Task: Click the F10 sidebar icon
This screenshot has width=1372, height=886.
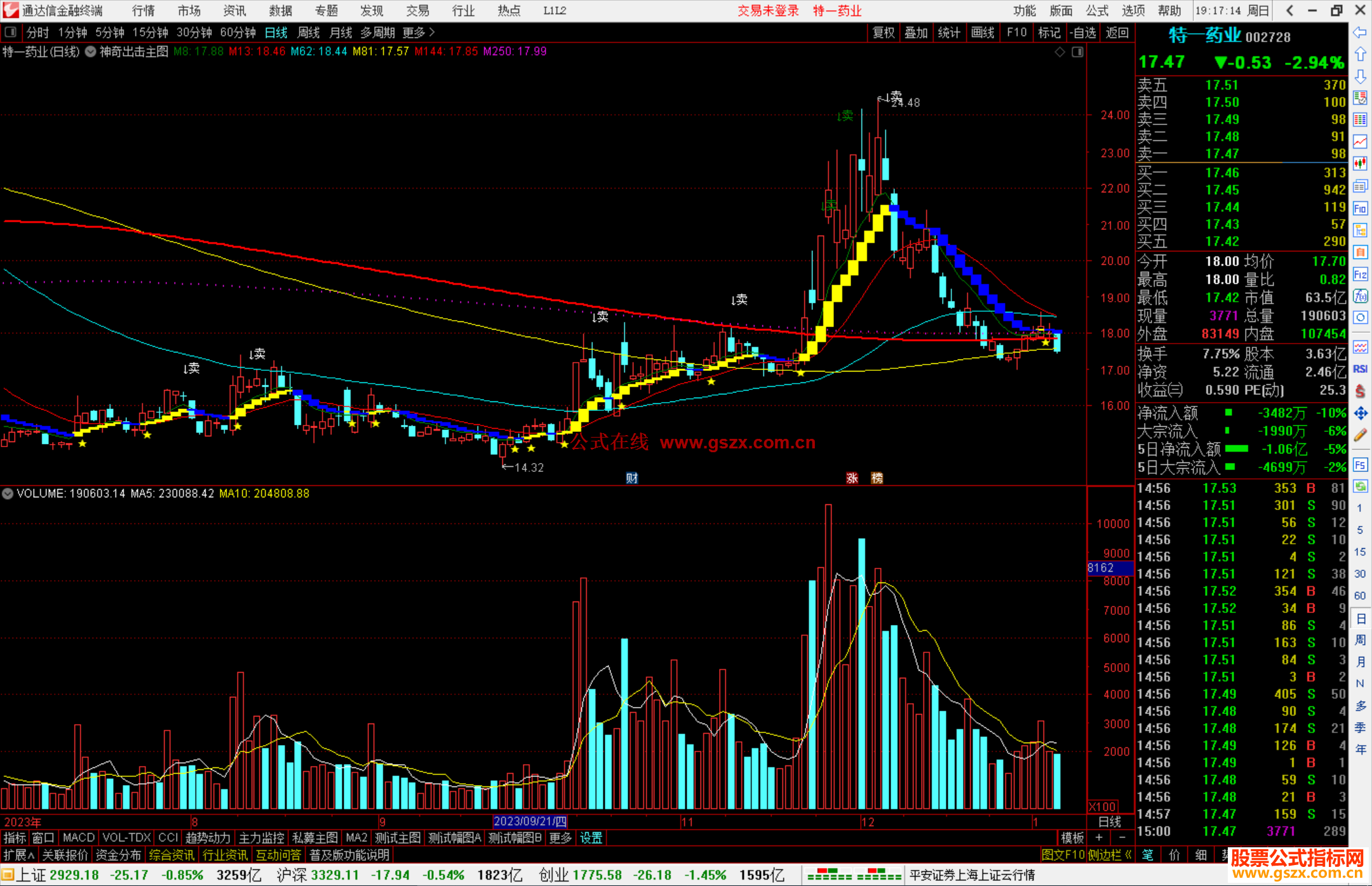Action: (1360, 208)
